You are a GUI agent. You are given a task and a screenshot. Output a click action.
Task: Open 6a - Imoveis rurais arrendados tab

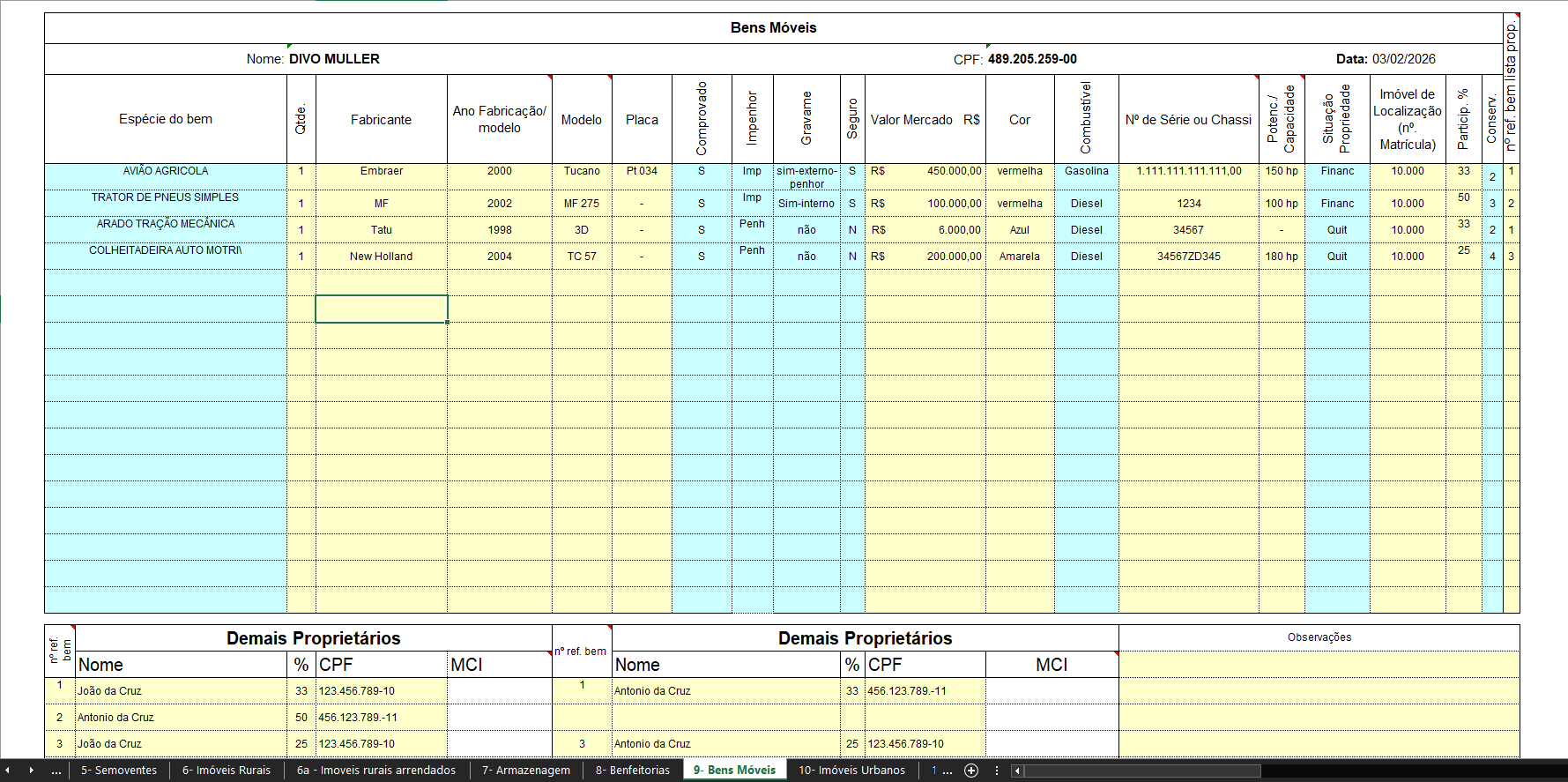[376, 771]
